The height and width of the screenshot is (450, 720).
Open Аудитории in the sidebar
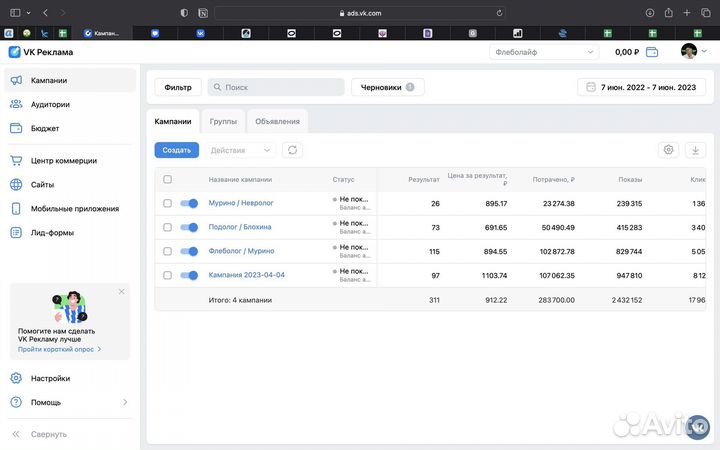[50, 104]
